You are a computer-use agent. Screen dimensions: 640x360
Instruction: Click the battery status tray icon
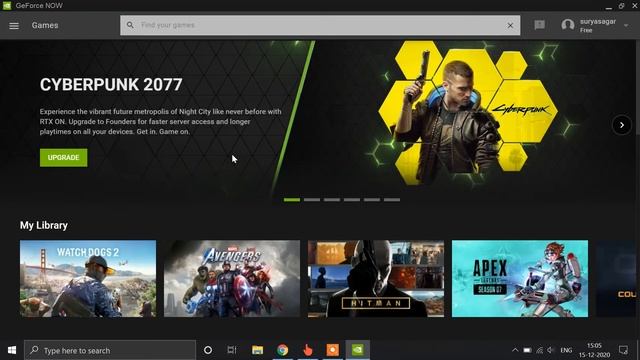tap(527, 350)
